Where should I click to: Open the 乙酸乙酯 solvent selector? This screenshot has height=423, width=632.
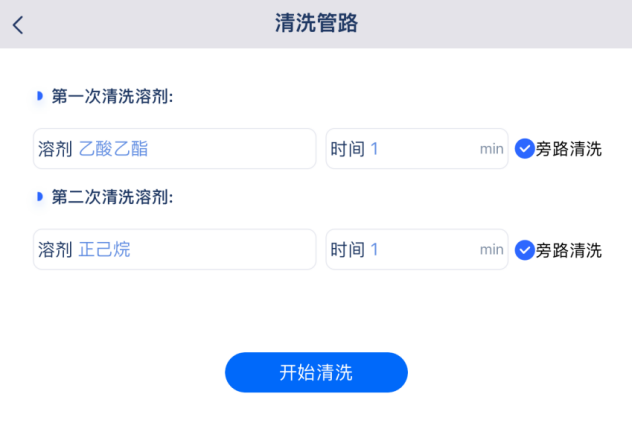(x=175, y=148)
